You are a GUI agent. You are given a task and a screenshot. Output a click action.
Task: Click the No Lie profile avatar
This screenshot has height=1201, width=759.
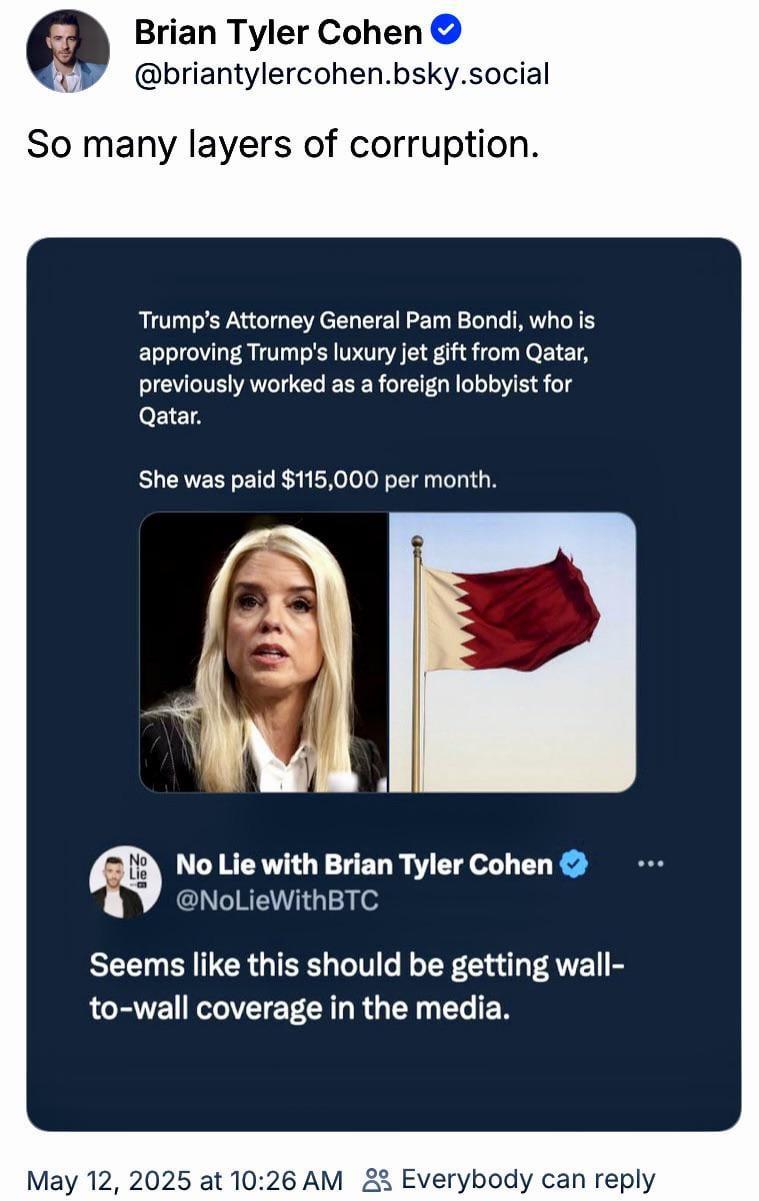pyautogui.click(x=125, y=882)
